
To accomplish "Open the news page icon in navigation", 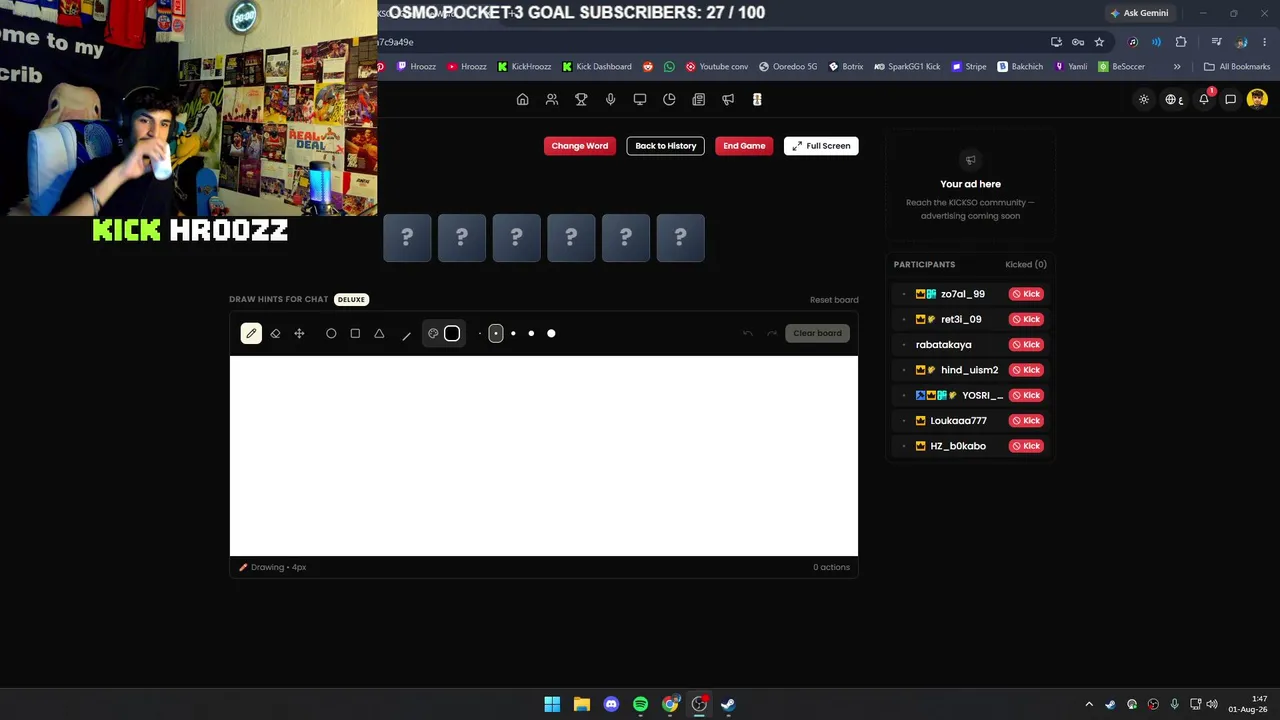I will pos(699,99).
